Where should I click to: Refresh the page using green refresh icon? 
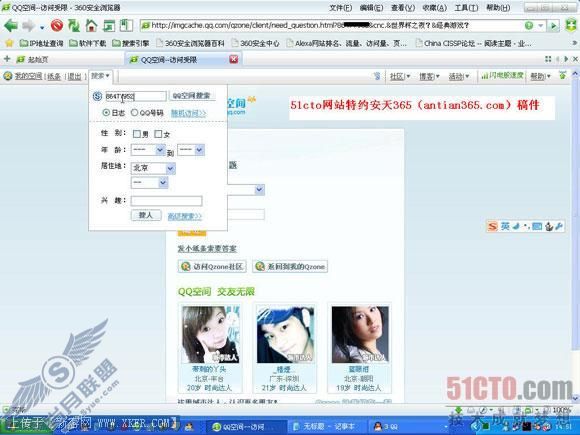(x=74, y=26)
